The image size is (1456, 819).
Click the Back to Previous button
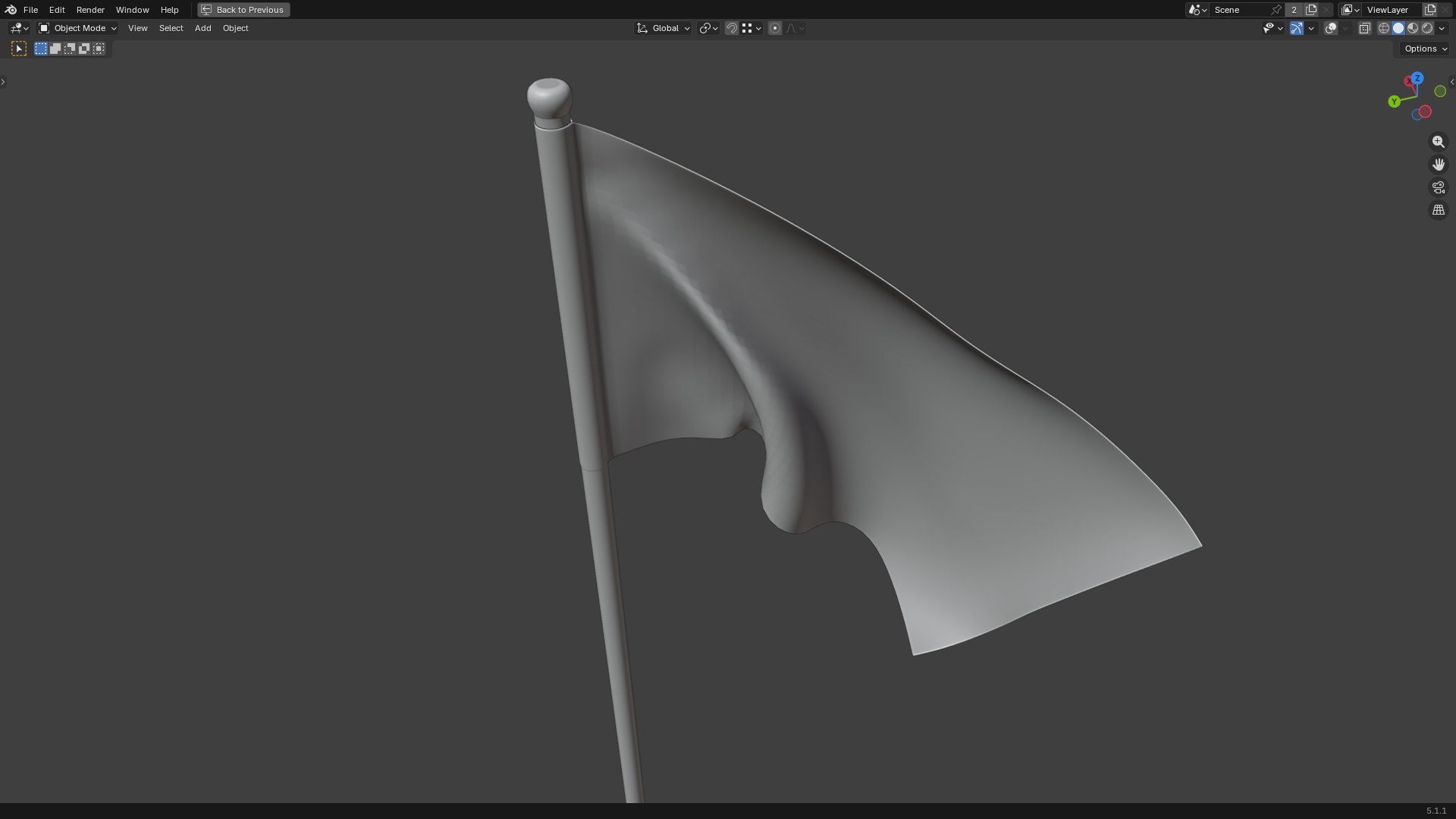coord(243,10)
